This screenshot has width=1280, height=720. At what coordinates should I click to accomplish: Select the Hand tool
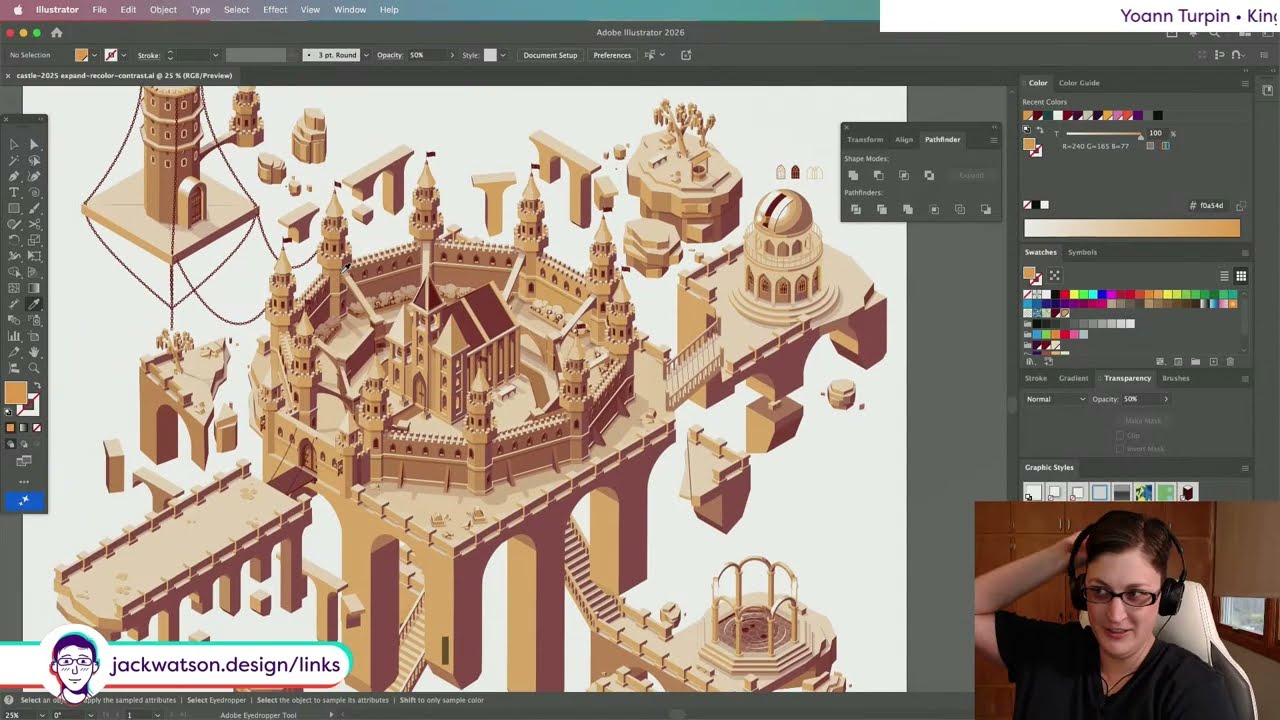pyautogui.click(x=34, y=351)
